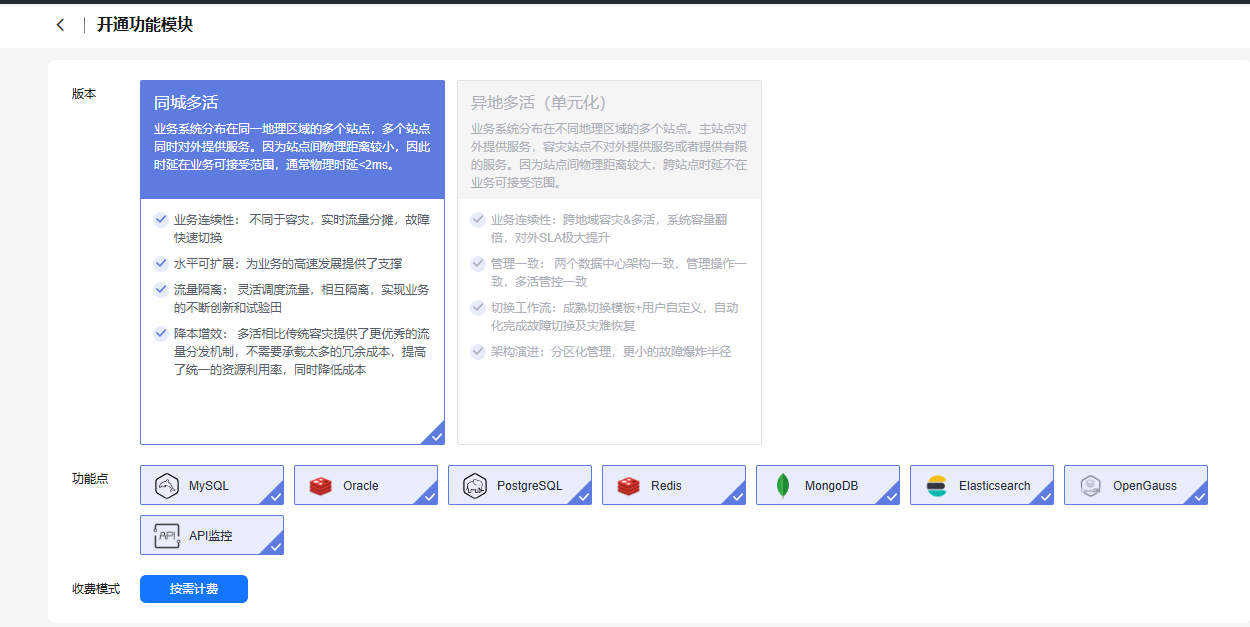Click the Elasticsearch logo icon

[936, 486]
